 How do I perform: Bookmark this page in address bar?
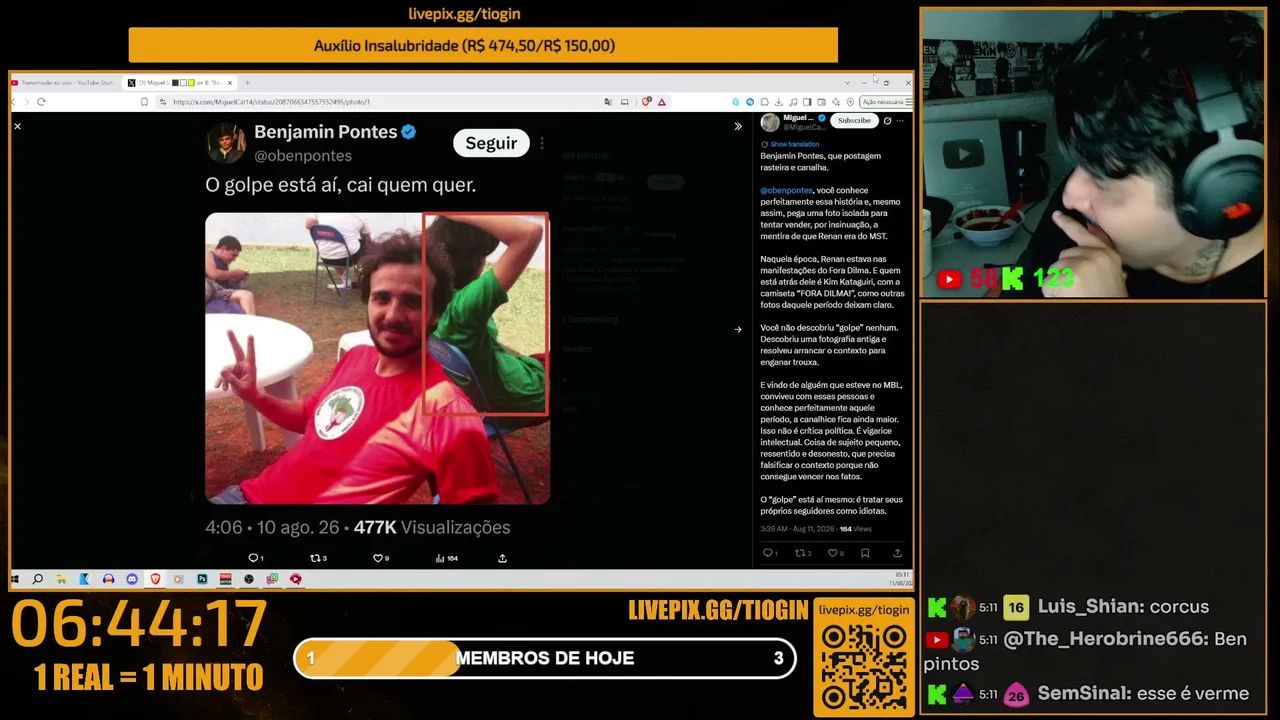pyautogui.click(x=144, y=101)
